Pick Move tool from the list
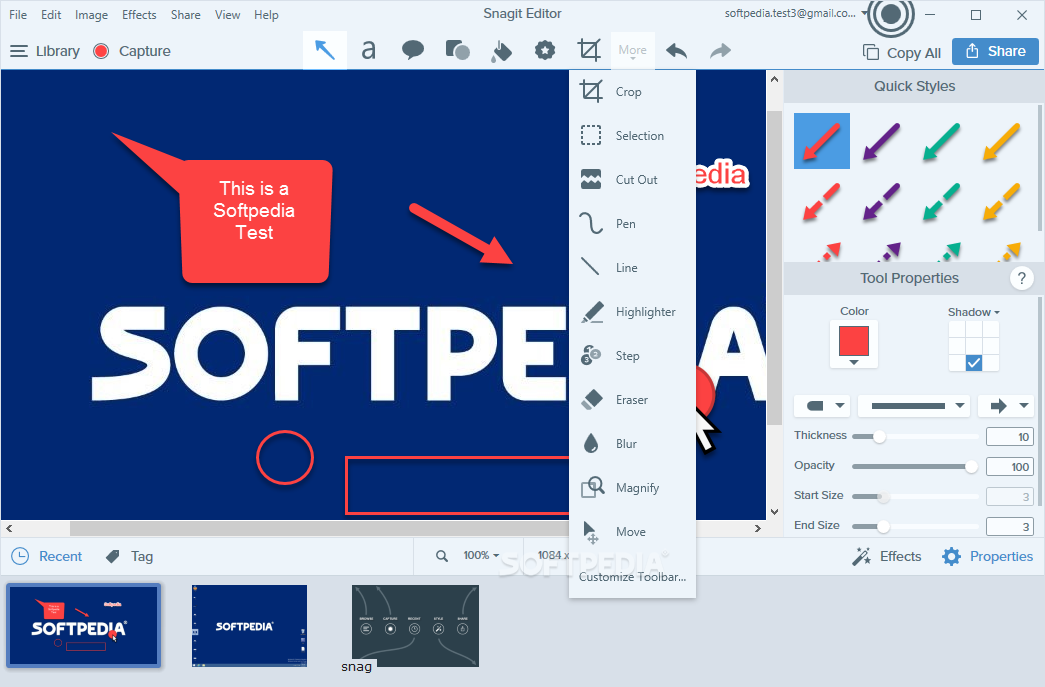The image size is (1045, 687). (x=632, y=532)
